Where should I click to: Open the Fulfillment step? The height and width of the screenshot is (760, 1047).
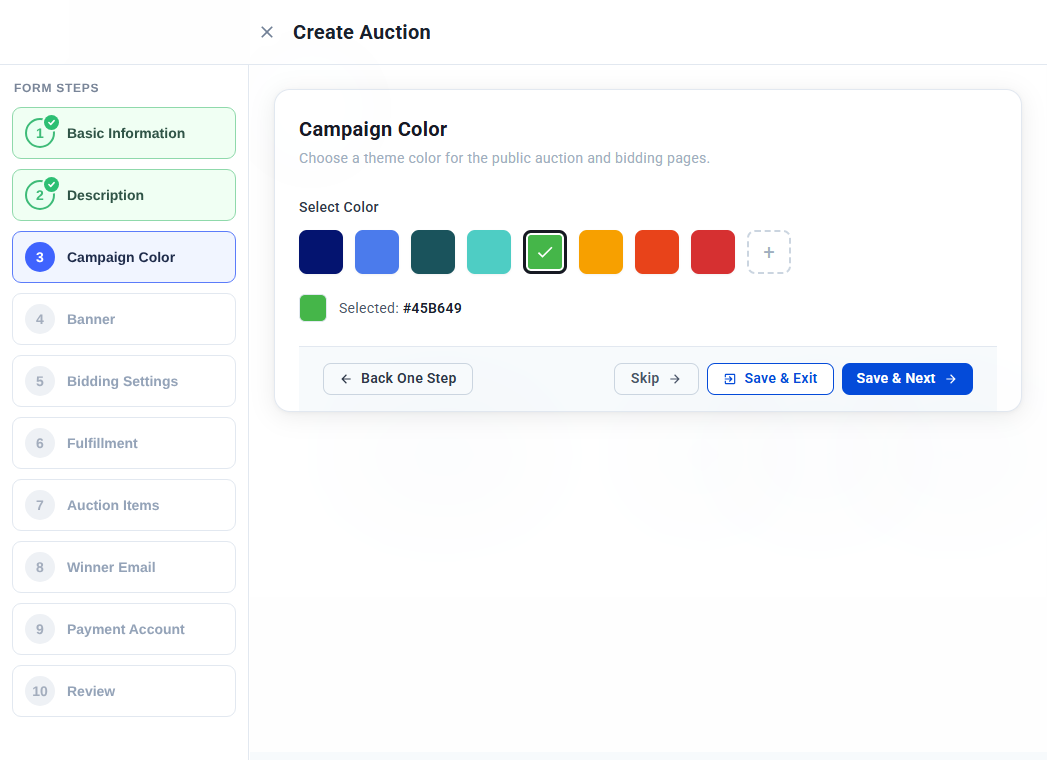pyautogui.click(x=124, y=443)
